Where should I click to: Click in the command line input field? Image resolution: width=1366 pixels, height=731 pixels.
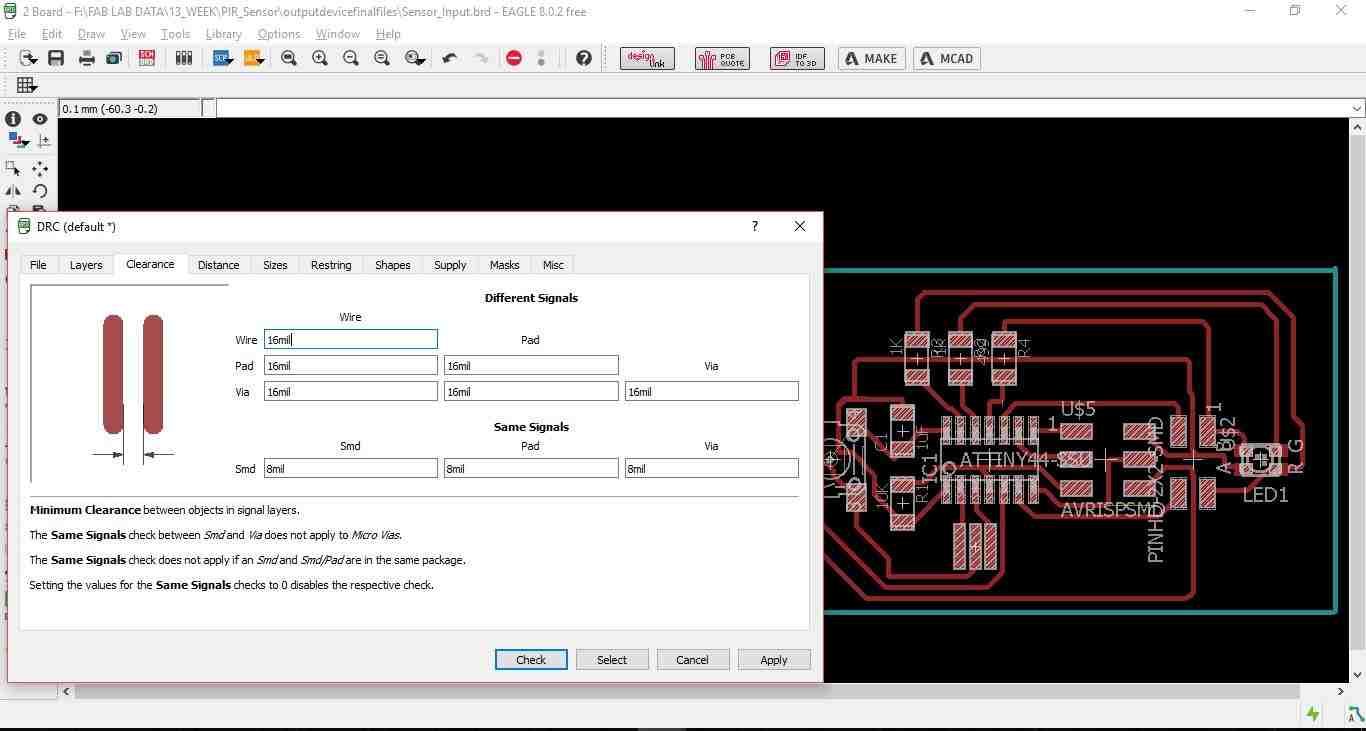pos(782,108)
